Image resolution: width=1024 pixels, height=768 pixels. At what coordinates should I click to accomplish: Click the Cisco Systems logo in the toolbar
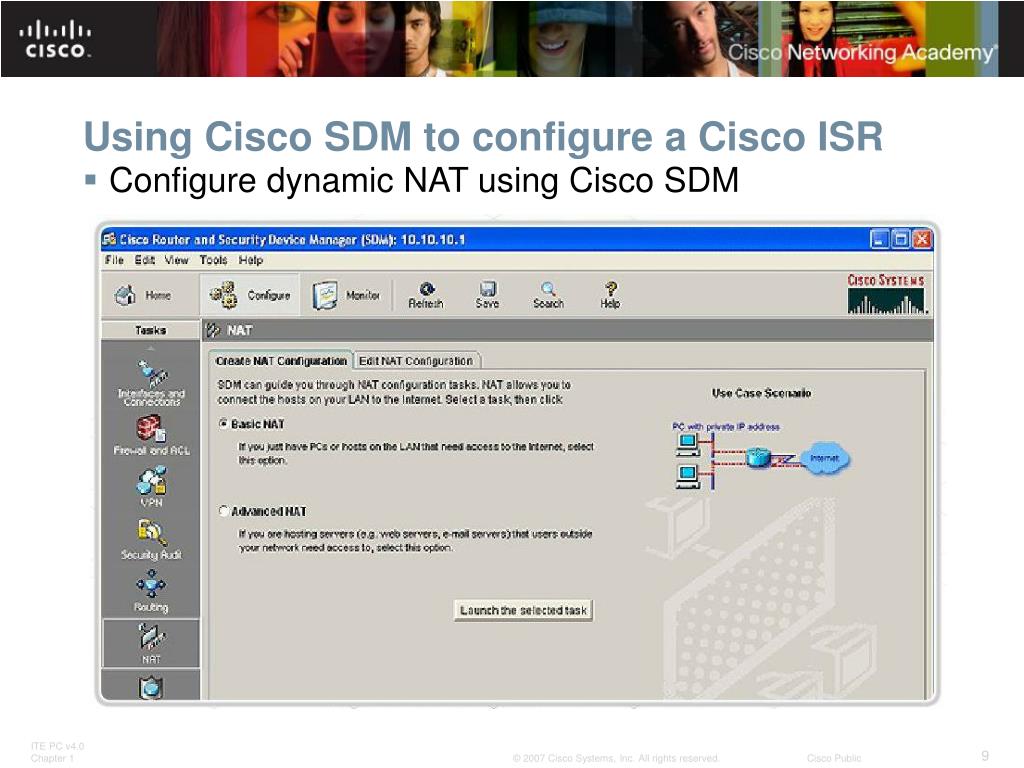(886, 294)
